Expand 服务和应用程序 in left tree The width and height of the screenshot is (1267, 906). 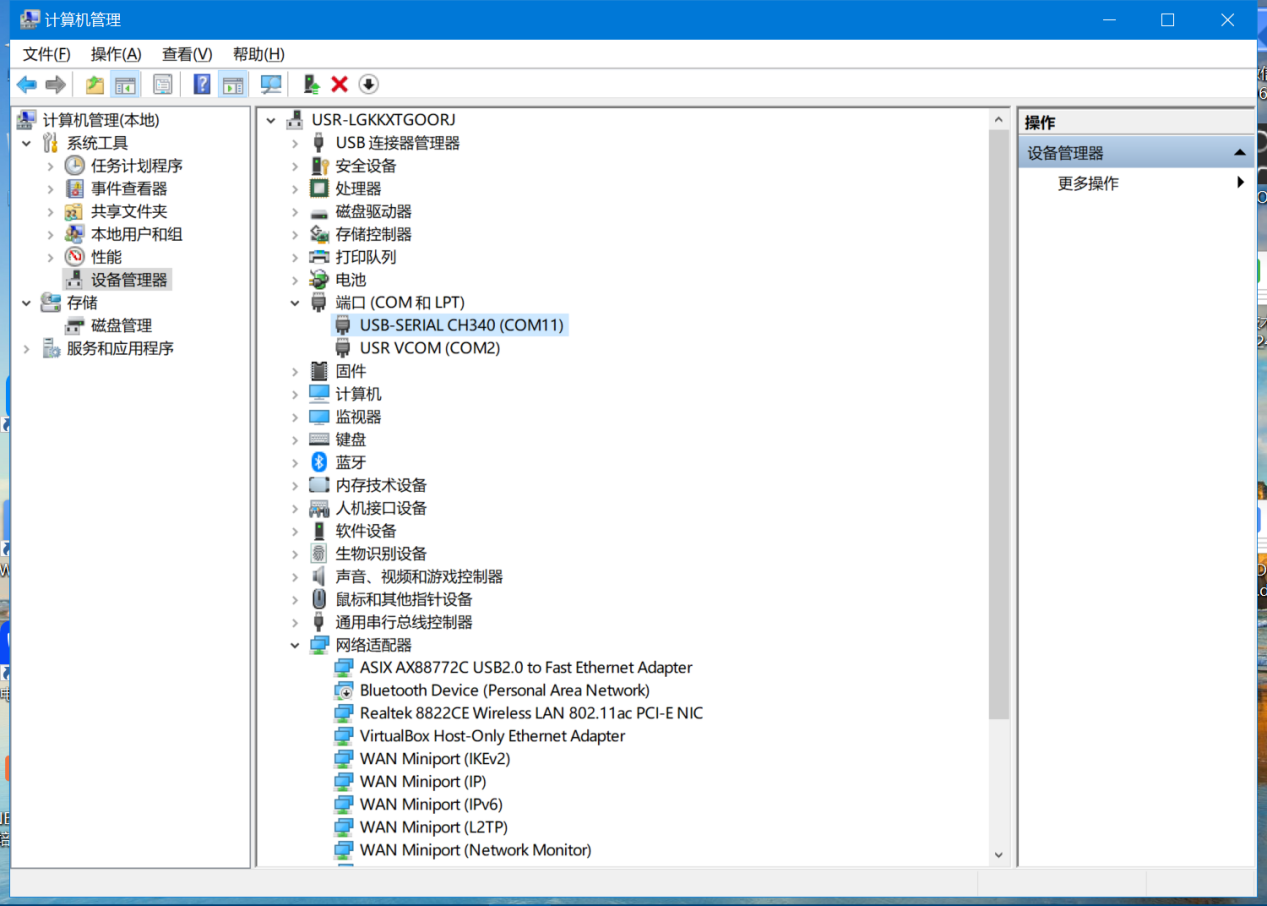coord(27,349)
